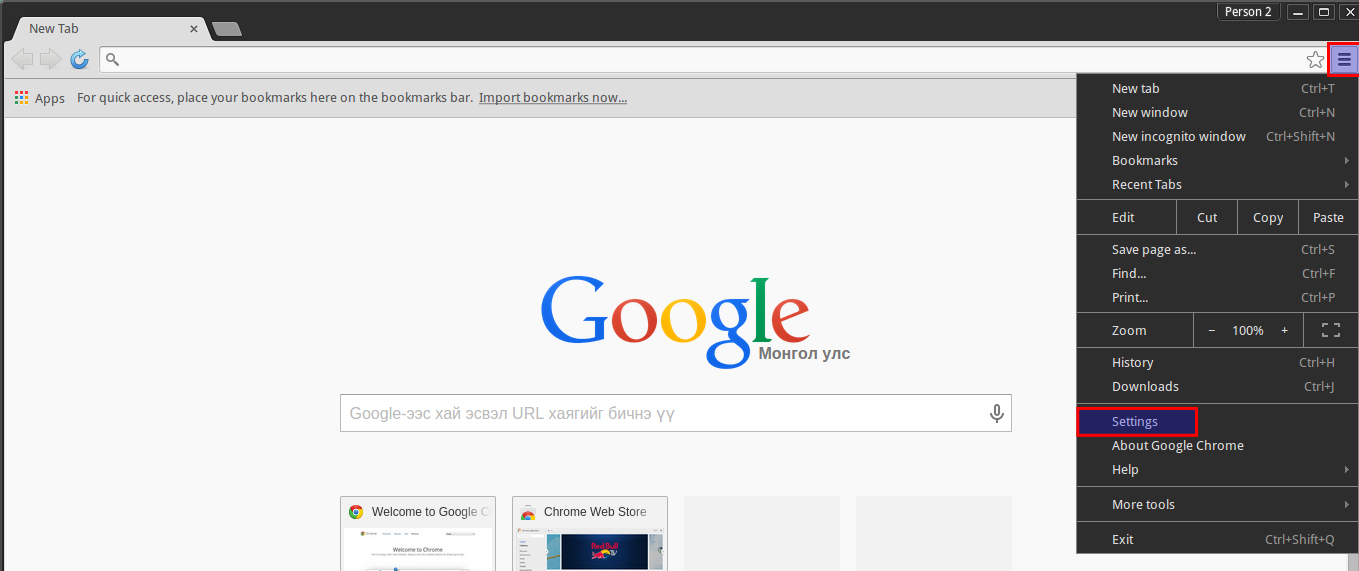The image size is (1359, 571).
Task: Click the voice search microphone icon
Action: point(996,413)
